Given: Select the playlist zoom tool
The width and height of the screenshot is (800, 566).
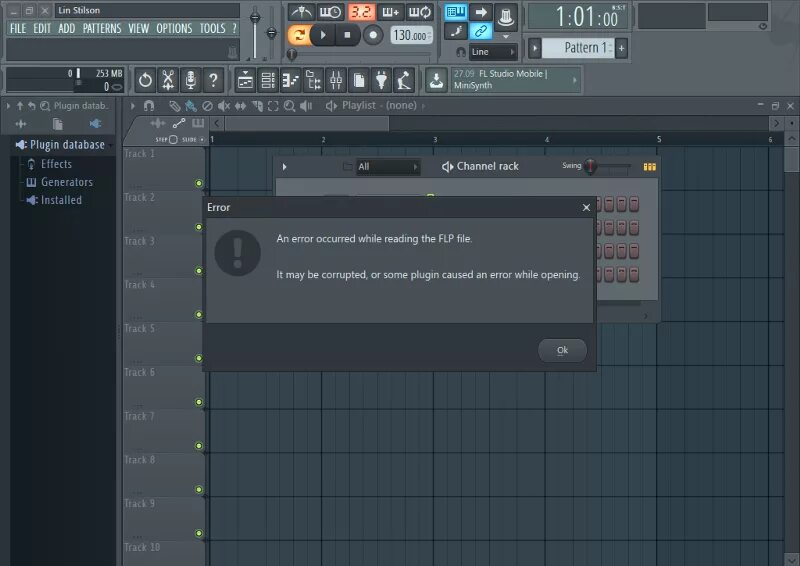Looking at the screenshot, I should [289, 106].
